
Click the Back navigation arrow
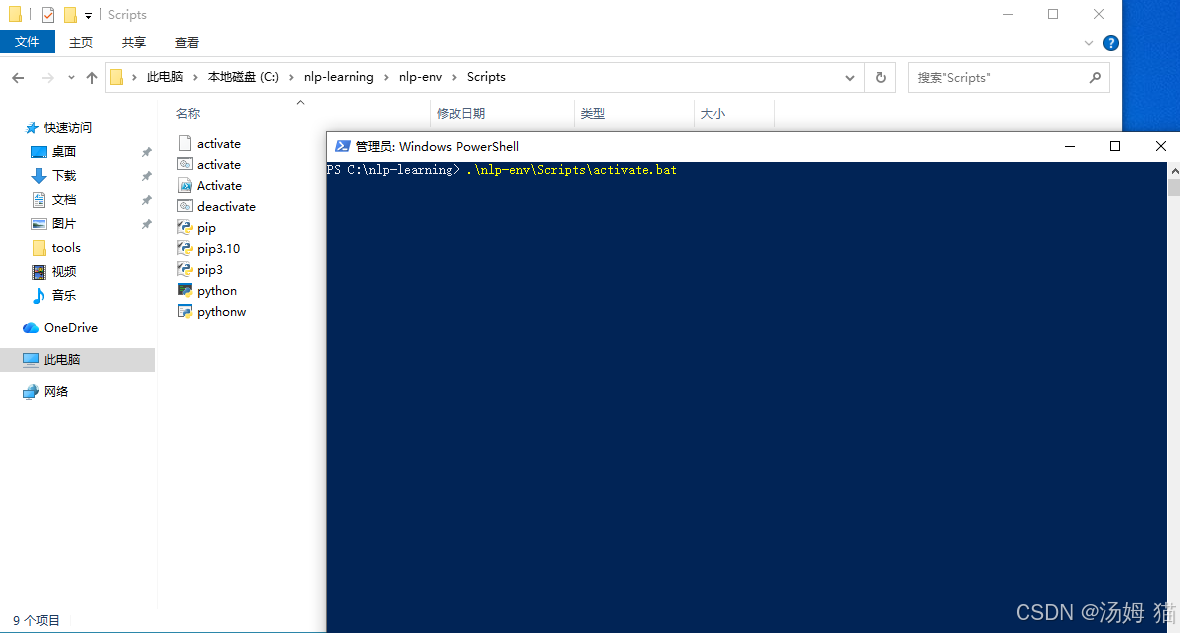click(x=19, y=78)
